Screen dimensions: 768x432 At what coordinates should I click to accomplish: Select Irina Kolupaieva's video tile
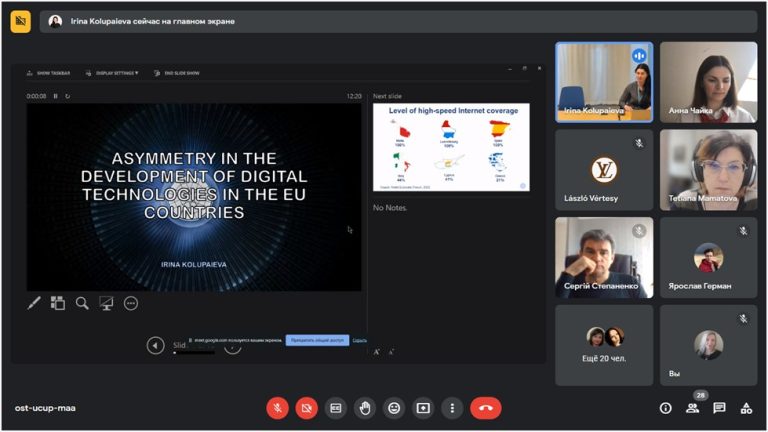point(604,82)
